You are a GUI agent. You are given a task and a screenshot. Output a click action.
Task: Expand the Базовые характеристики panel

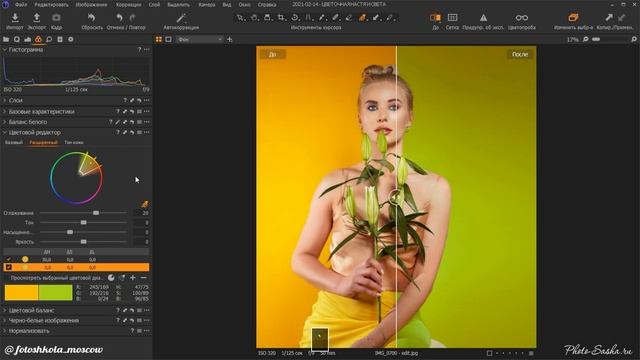click(5, 111)
